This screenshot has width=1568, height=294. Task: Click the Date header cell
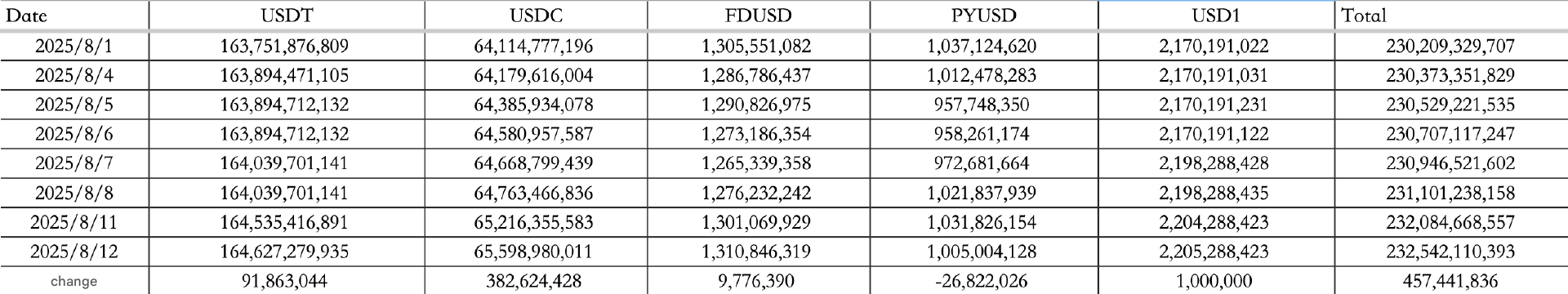point(74,16)
